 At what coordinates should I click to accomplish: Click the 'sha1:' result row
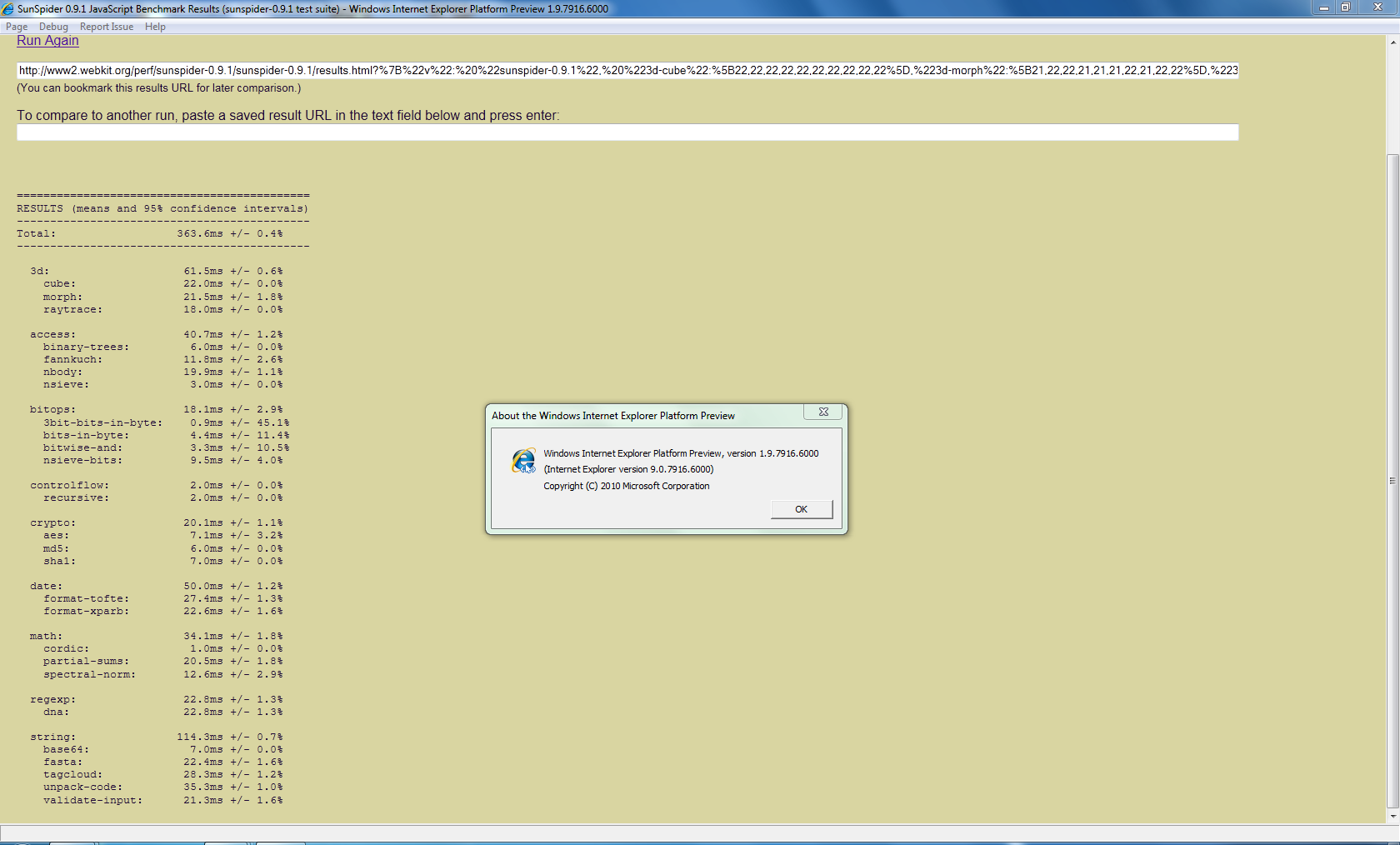coord(163,562)
